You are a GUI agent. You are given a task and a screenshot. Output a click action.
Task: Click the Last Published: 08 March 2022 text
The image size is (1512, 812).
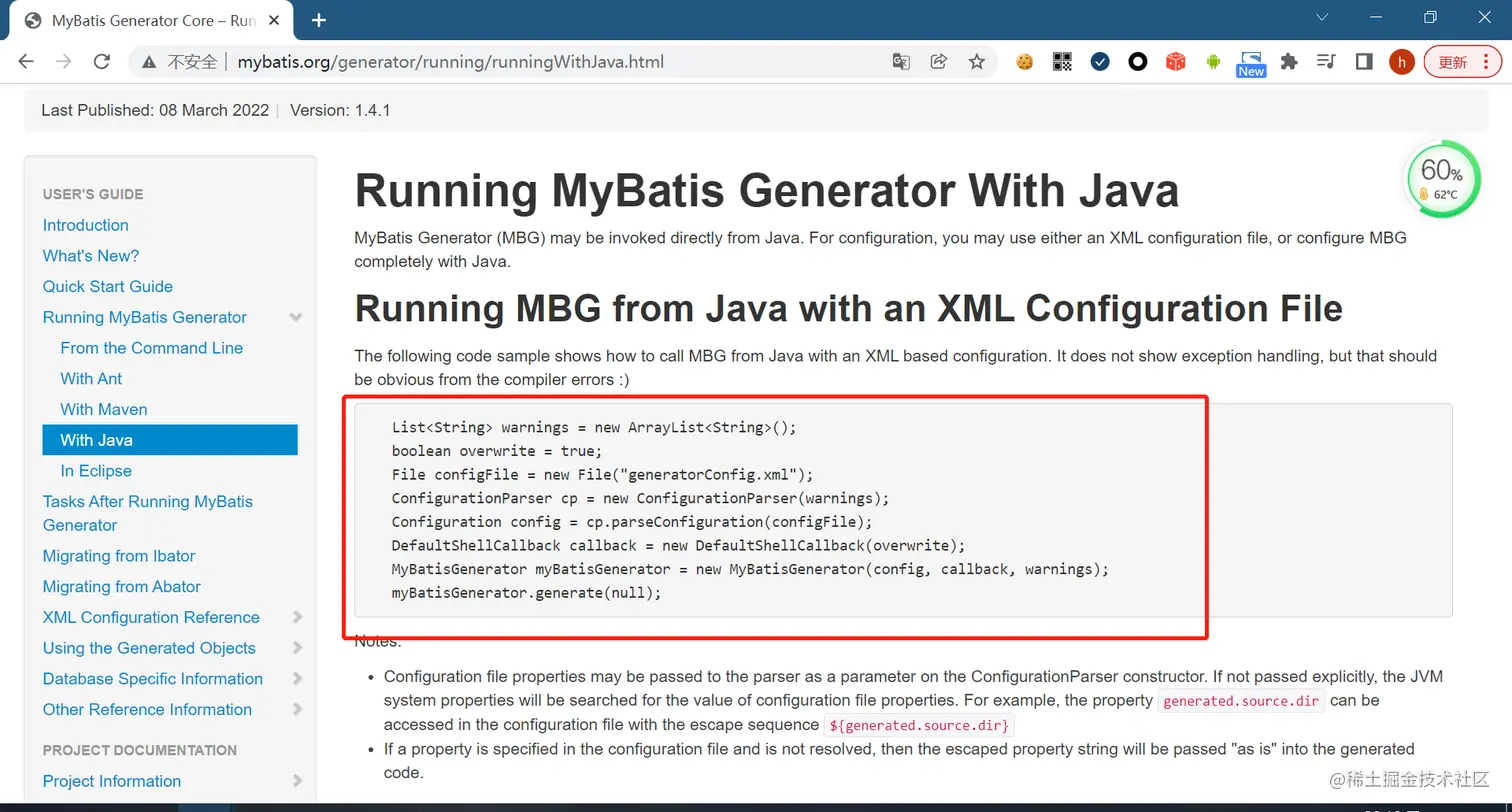155,110
